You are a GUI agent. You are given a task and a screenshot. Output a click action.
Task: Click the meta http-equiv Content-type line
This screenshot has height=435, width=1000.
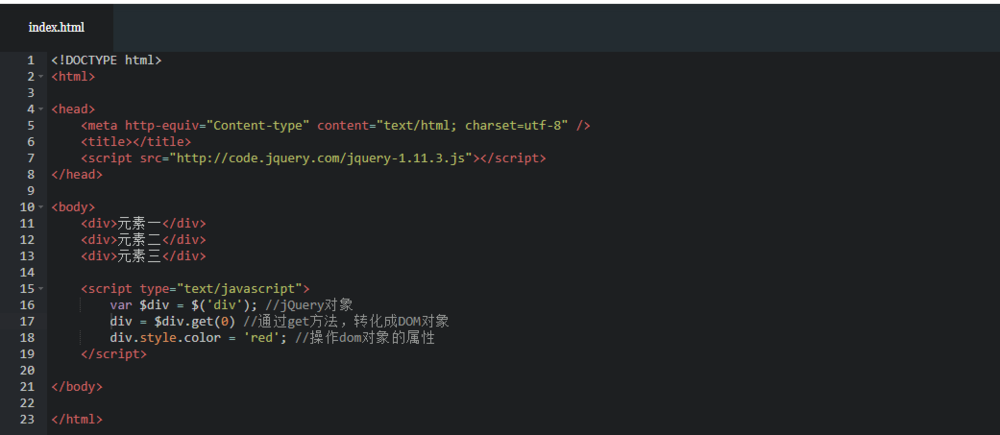coord(335,126)
